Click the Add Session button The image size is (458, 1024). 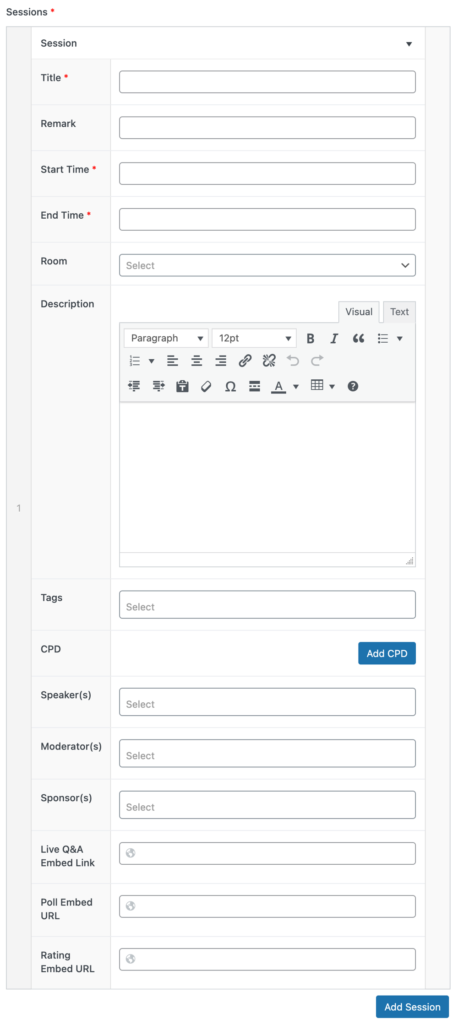[412, 1007]
